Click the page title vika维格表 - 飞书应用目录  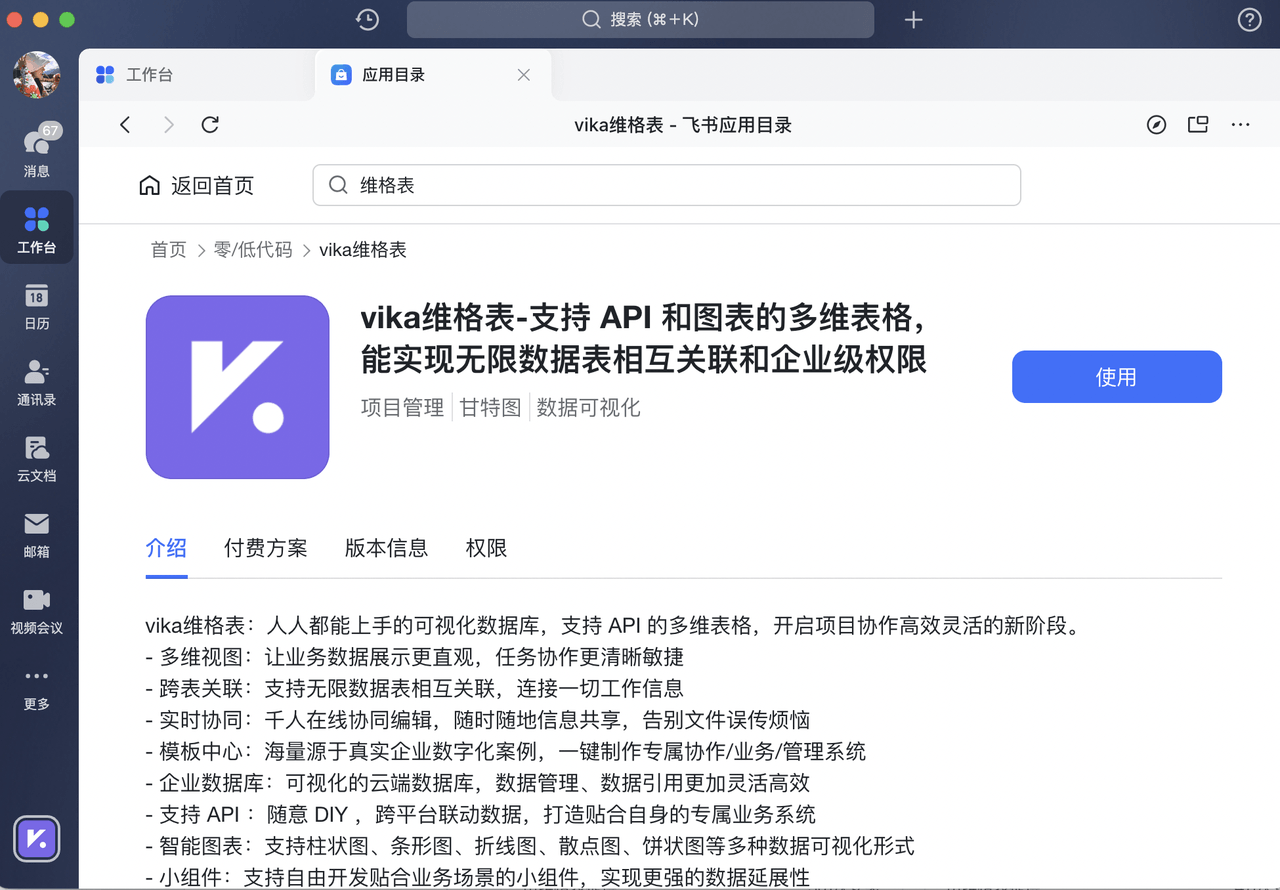click(x=683, y=125)
